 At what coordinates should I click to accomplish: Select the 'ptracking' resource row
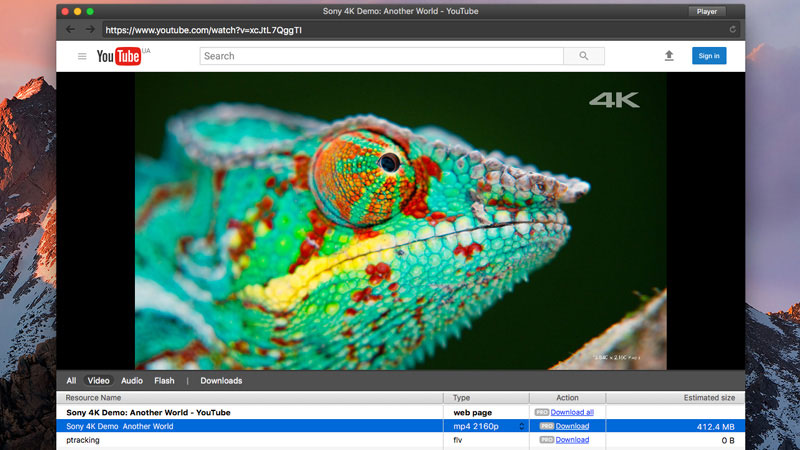click(401, 440)
